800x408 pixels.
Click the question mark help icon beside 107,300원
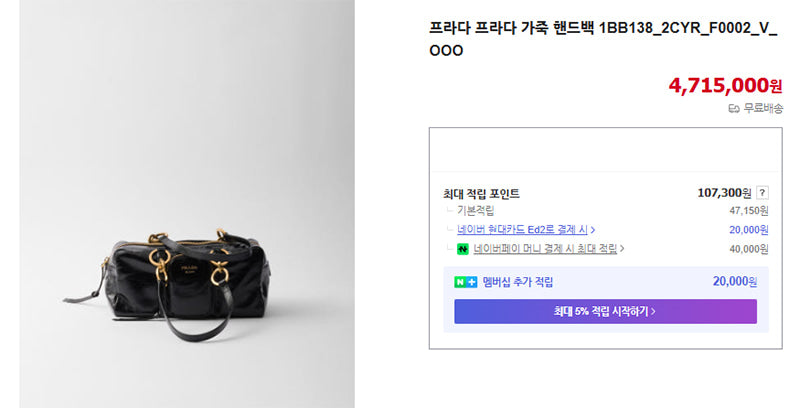pyautogui.click(x=762, y=193)
